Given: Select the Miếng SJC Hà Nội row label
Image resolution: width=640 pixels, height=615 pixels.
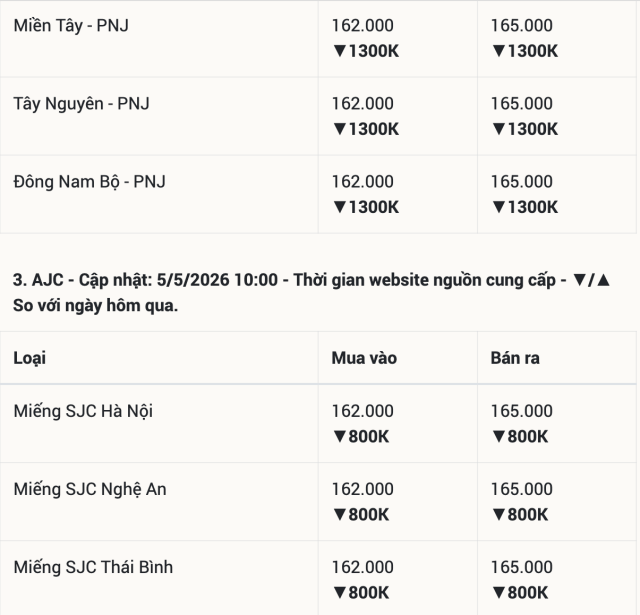Looking at the screenshot, I should point(83,411).
